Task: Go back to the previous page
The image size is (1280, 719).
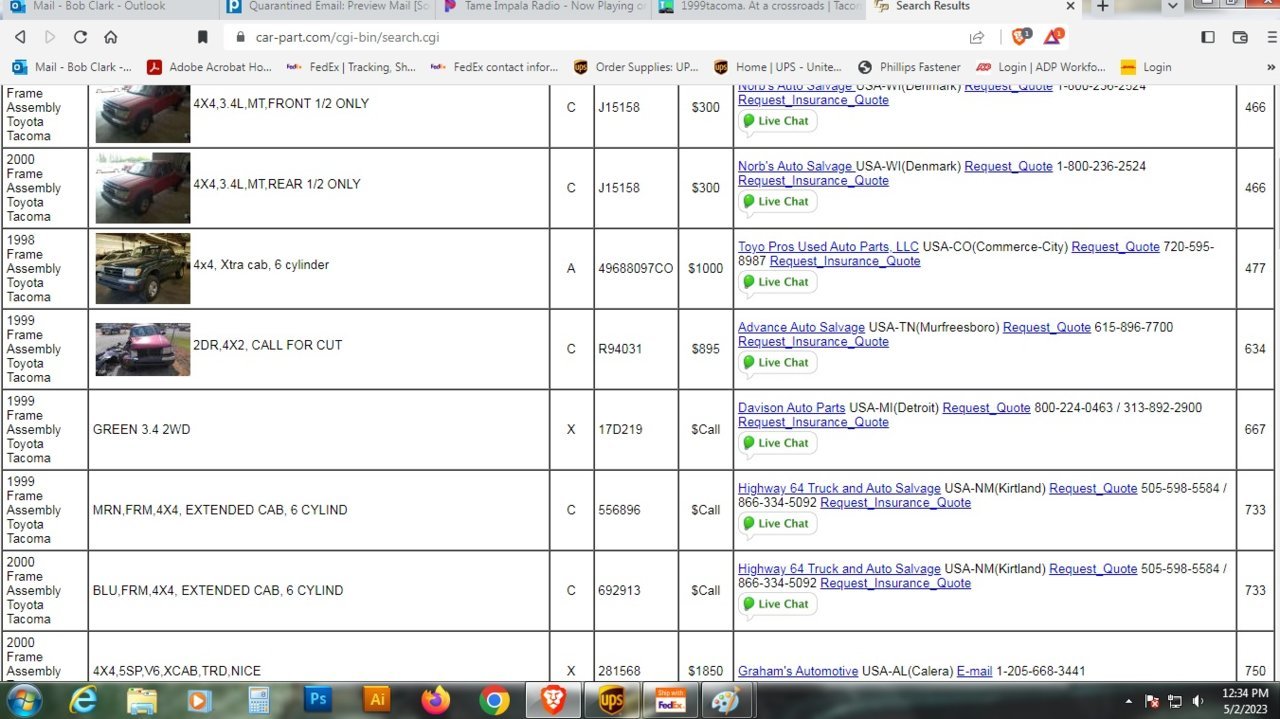Action: 20,37
